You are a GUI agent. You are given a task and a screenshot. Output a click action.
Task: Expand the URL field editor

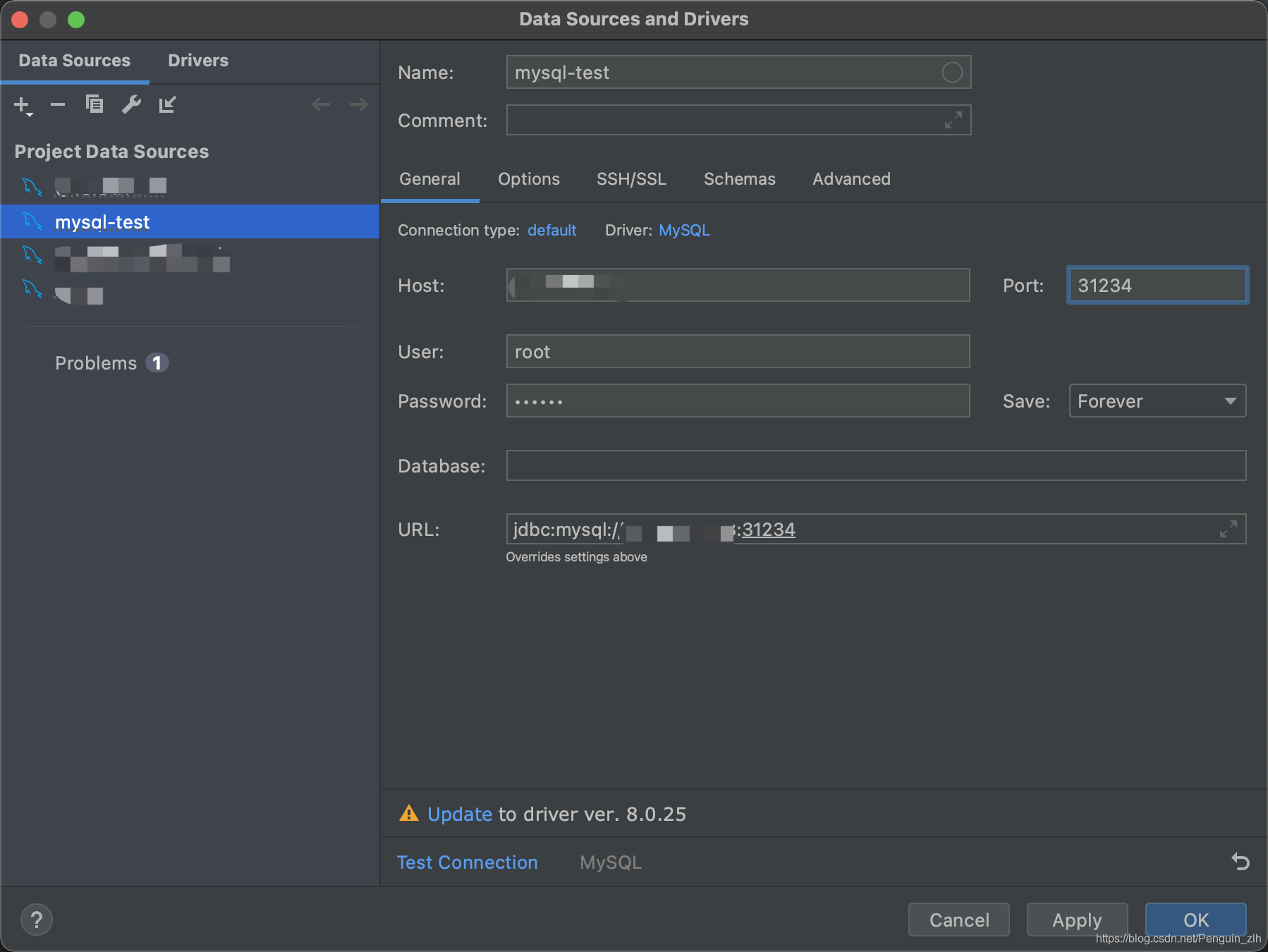1229,528
